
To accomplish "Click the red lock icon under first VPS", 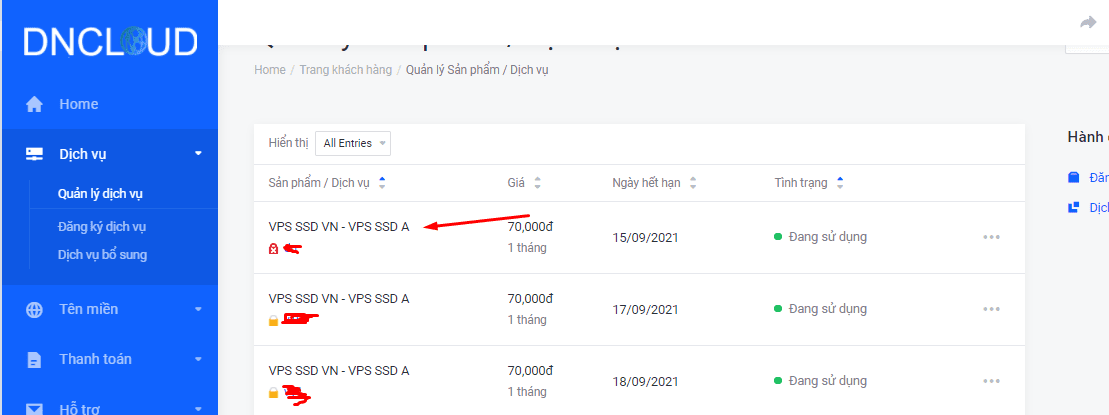I will (273, 249).
